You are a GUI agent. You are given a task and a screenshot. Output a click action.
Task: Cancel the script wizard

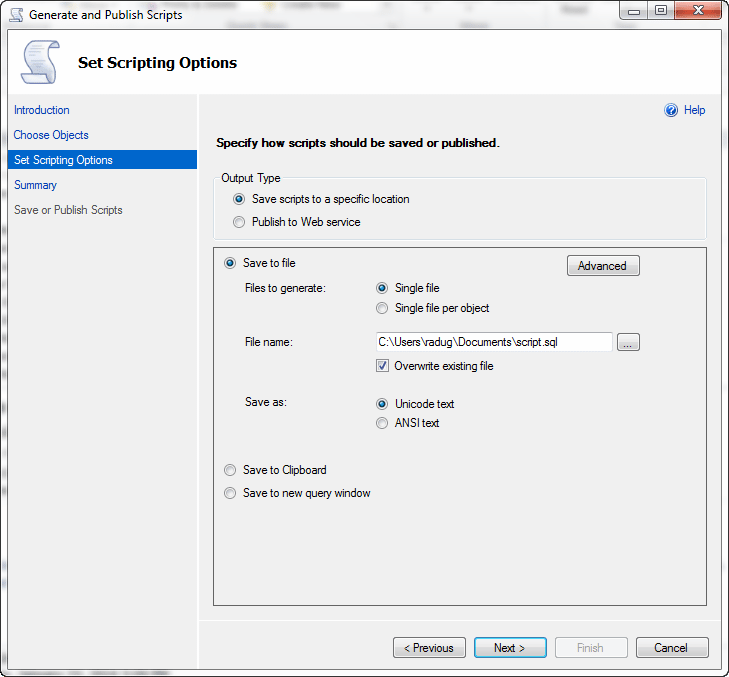click(672, 648)
